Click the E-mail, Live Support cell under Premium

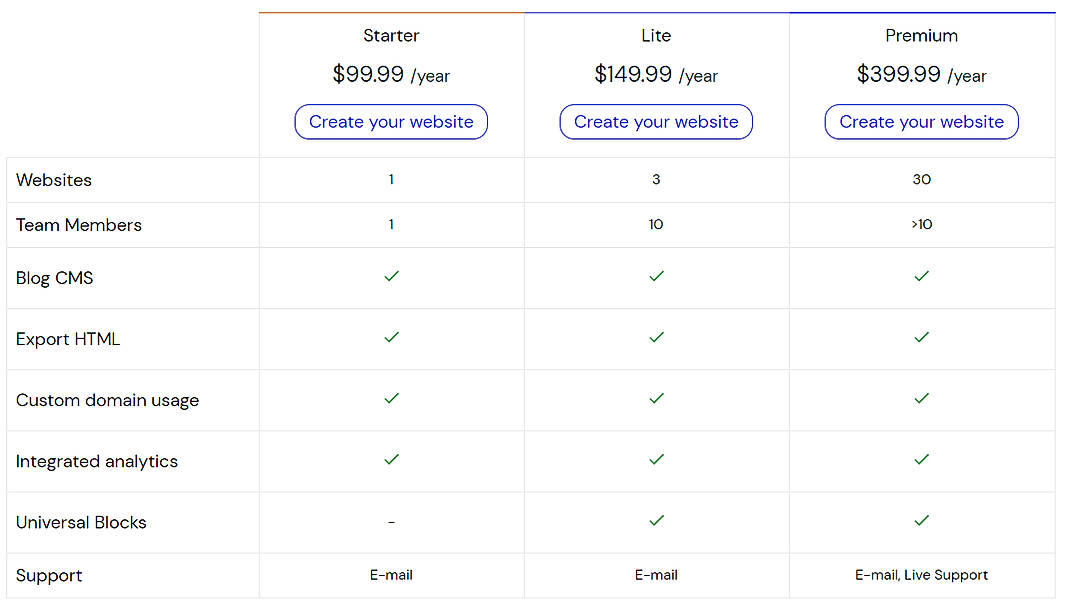pos(921,575)
